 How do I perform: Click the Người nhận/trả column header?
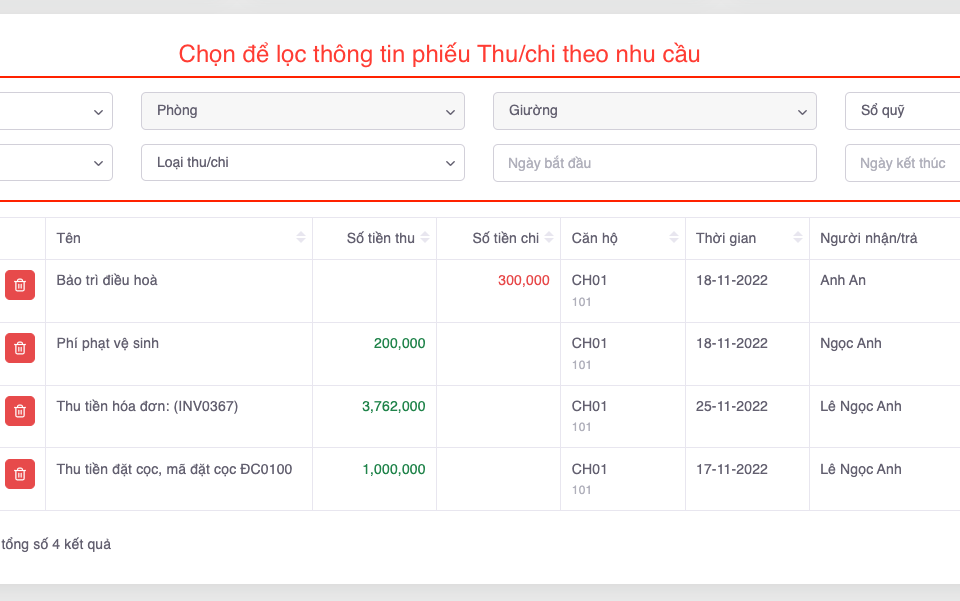tap(868, 238)
